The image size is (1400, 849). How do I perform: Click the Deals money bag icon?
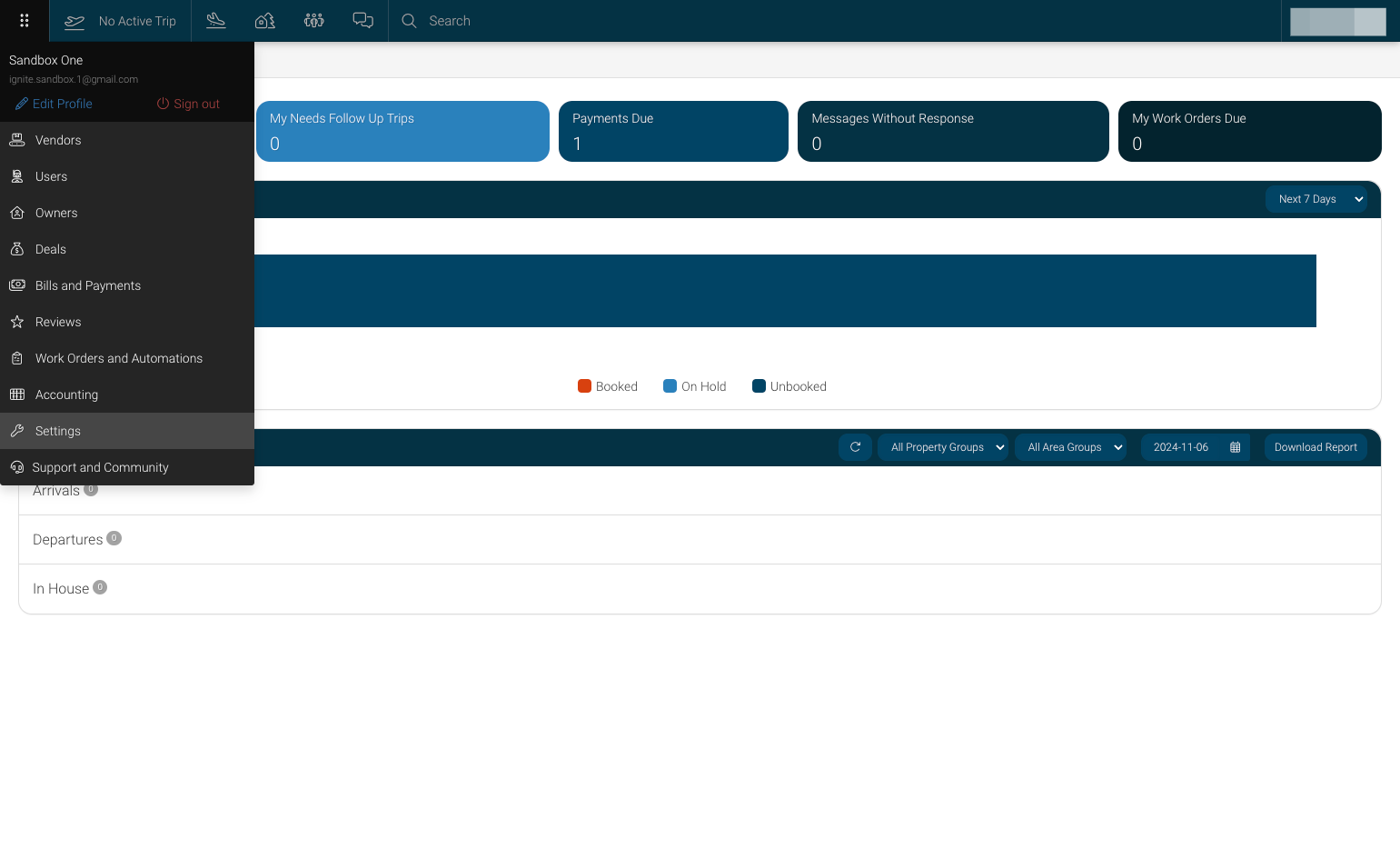[x=17, y=249]
